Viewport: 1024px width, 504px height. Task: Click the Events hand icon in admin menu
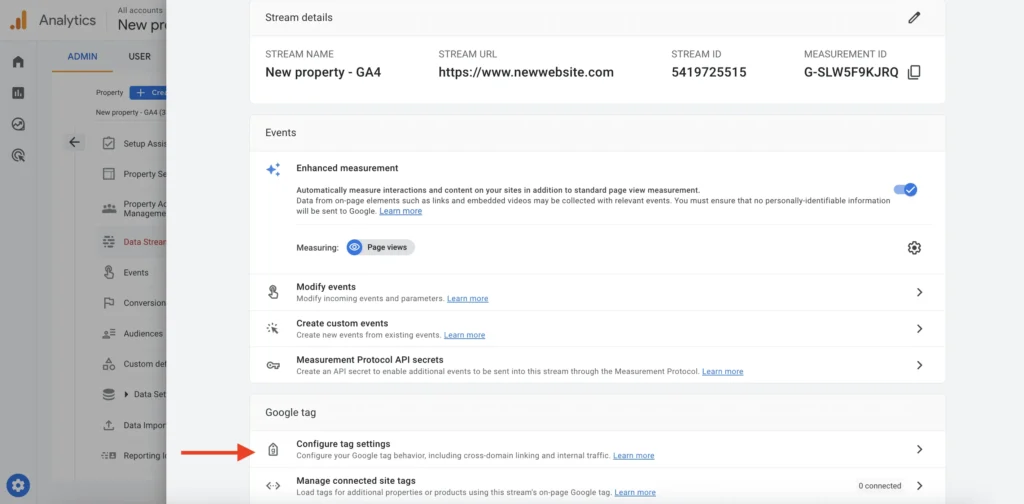(x=109, y=273)
